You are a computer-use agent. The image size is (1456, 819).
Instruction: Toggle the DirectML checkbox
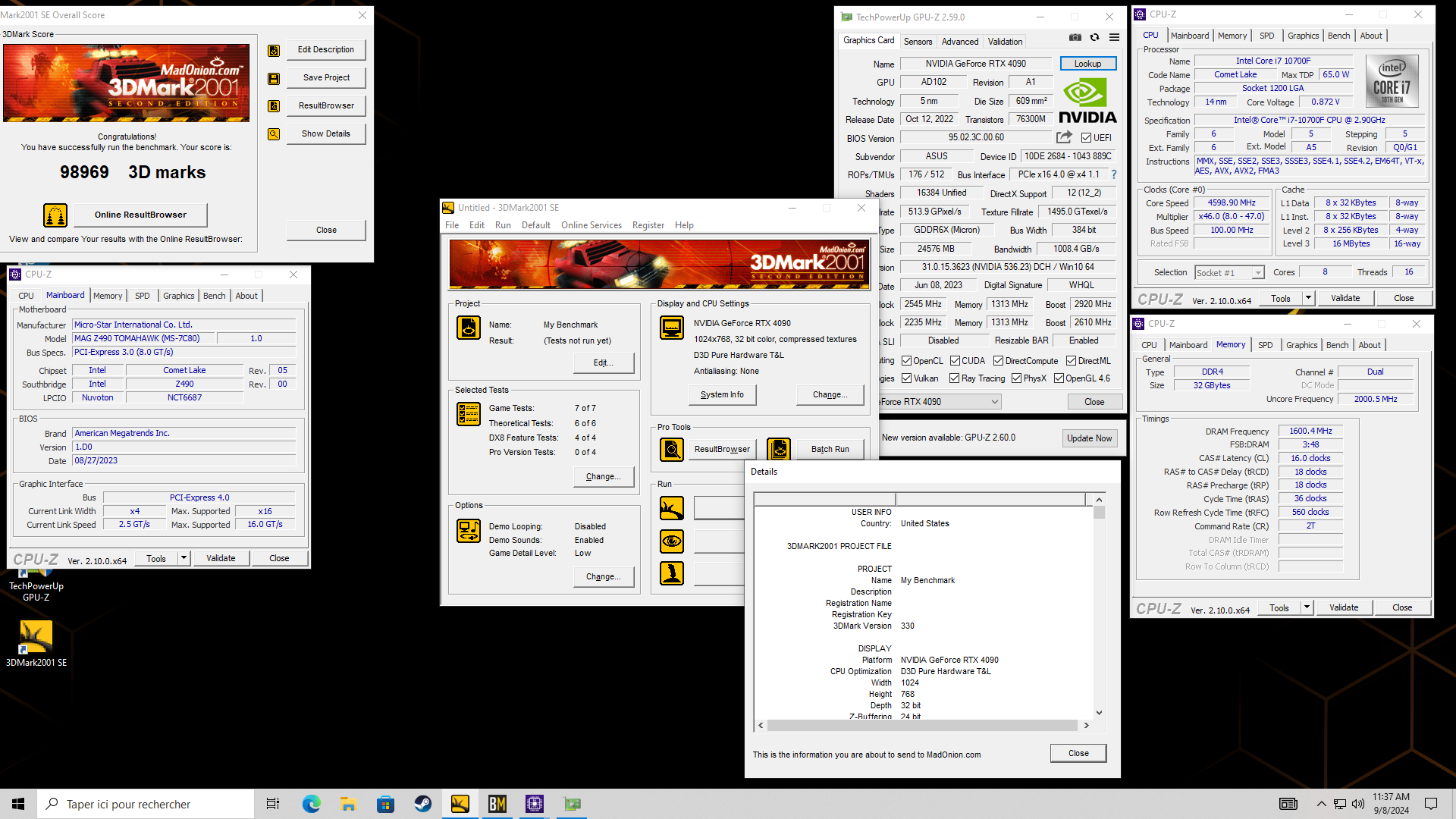(x=1072, y=361)
